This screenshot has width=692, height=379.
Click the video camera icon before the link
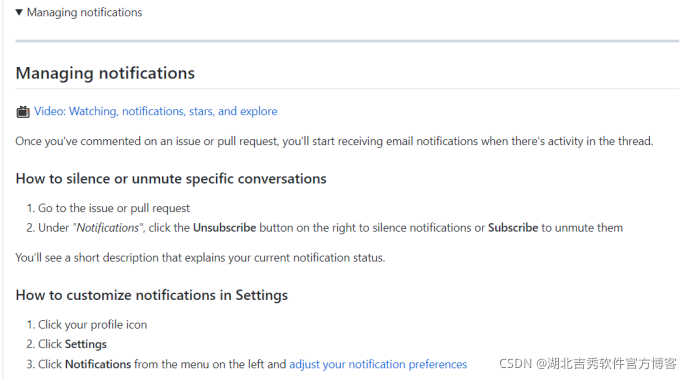(x=23, y=112)
